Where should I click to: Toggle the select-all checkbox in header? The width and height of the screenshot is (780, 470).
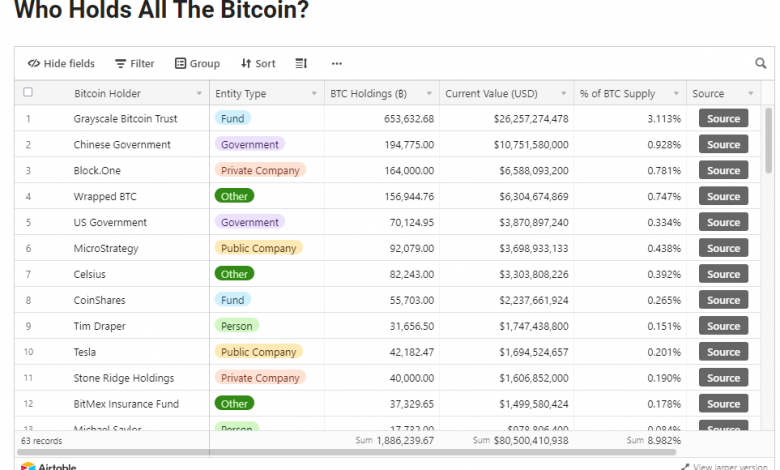pos(28,93)
